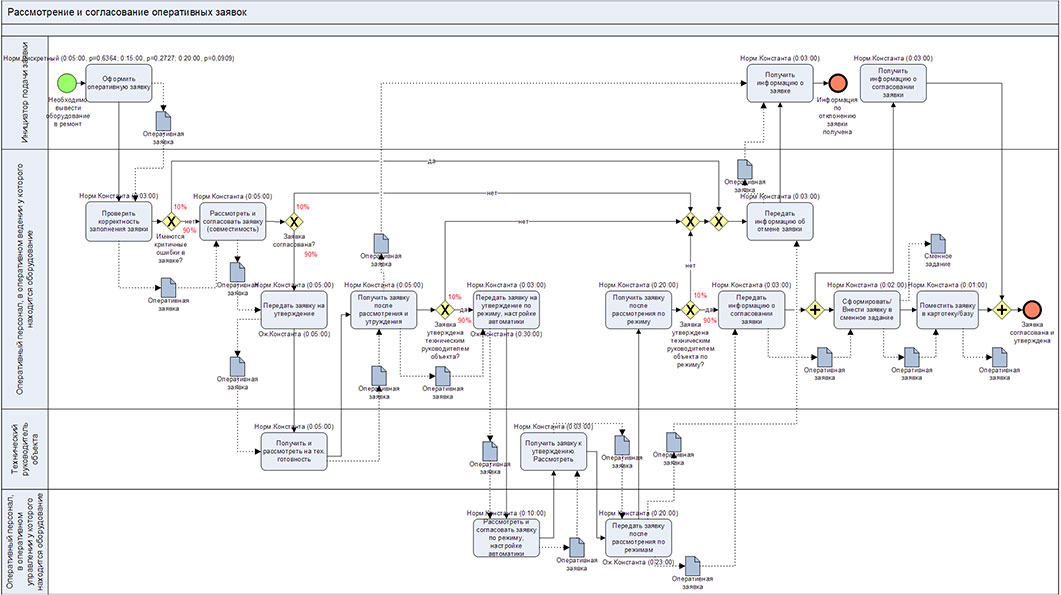Click the 'Заявка согласована?' gateway diamond

(x=294, y=221)
